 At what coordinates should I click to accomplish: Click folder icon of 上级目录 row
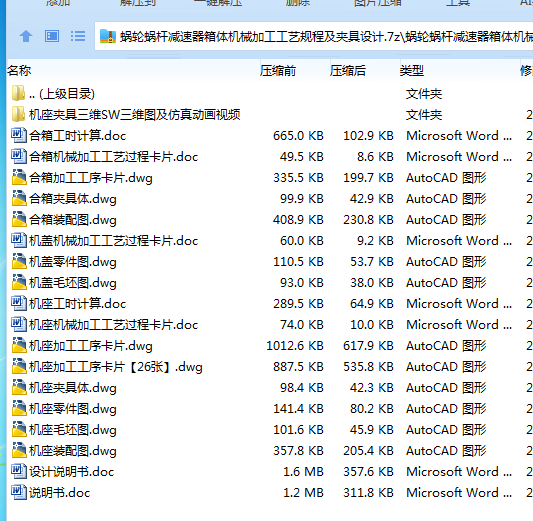point(18,93)
